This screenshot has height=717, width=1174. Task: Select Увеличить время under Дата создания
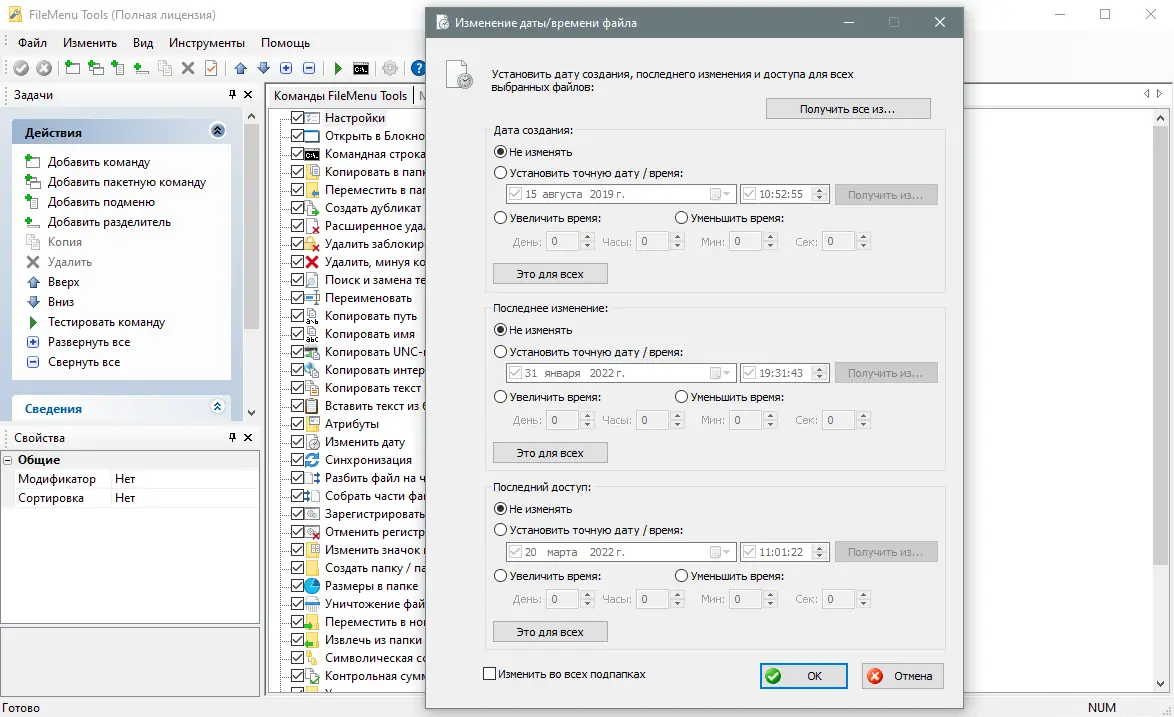(x=500, y=218)
